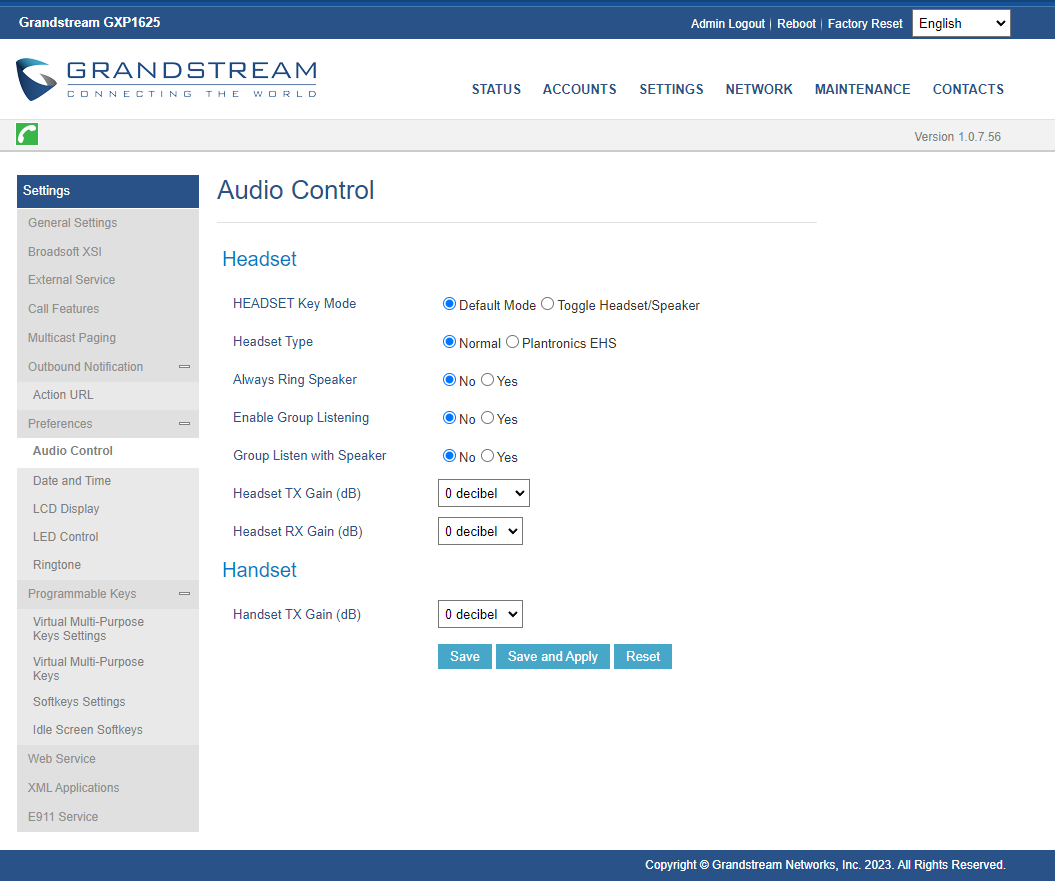Viewport: 1055px width, 889px height.
Task: Open the Headset RX Gain dropdown
Action: coord(480,531)
